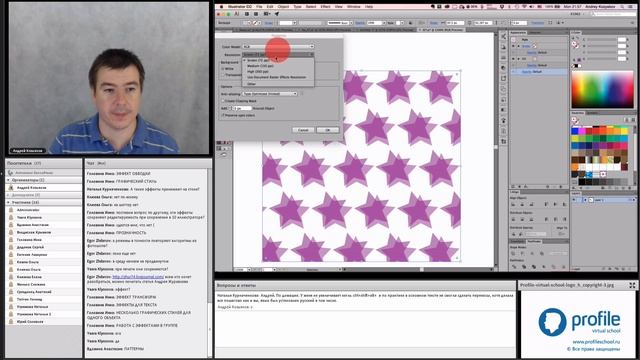
Task: Select the magenta swatch in Swatches panel
Action: click(x=582, y=131)
